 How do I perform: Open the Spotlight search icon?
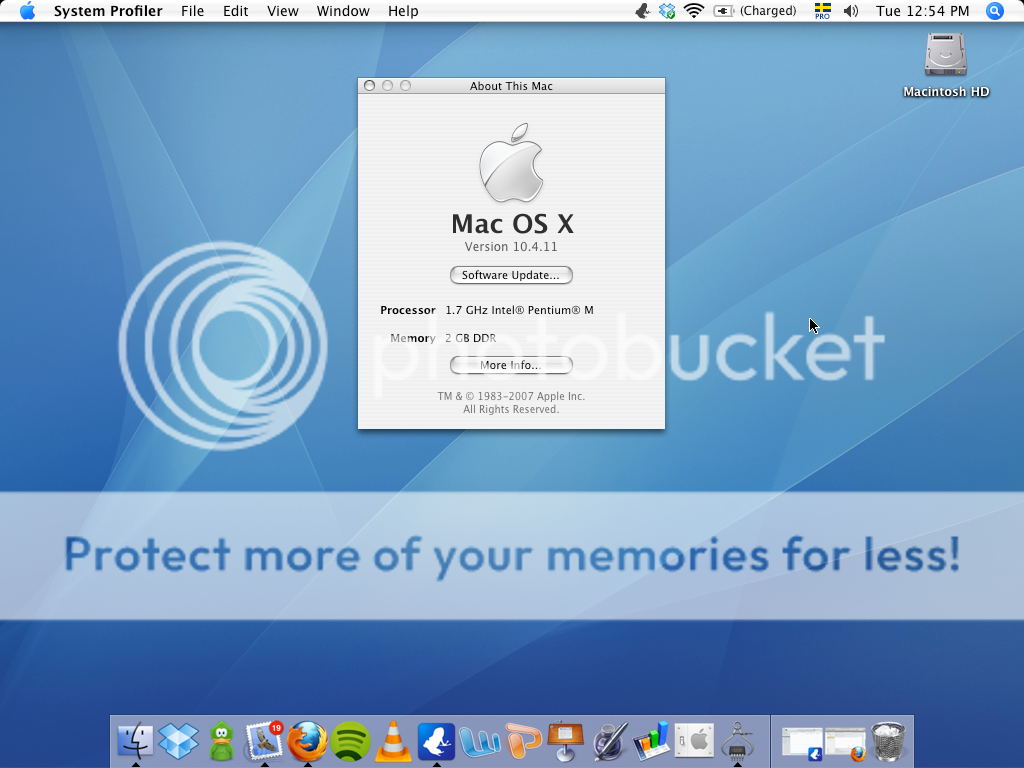pos(994,11)
